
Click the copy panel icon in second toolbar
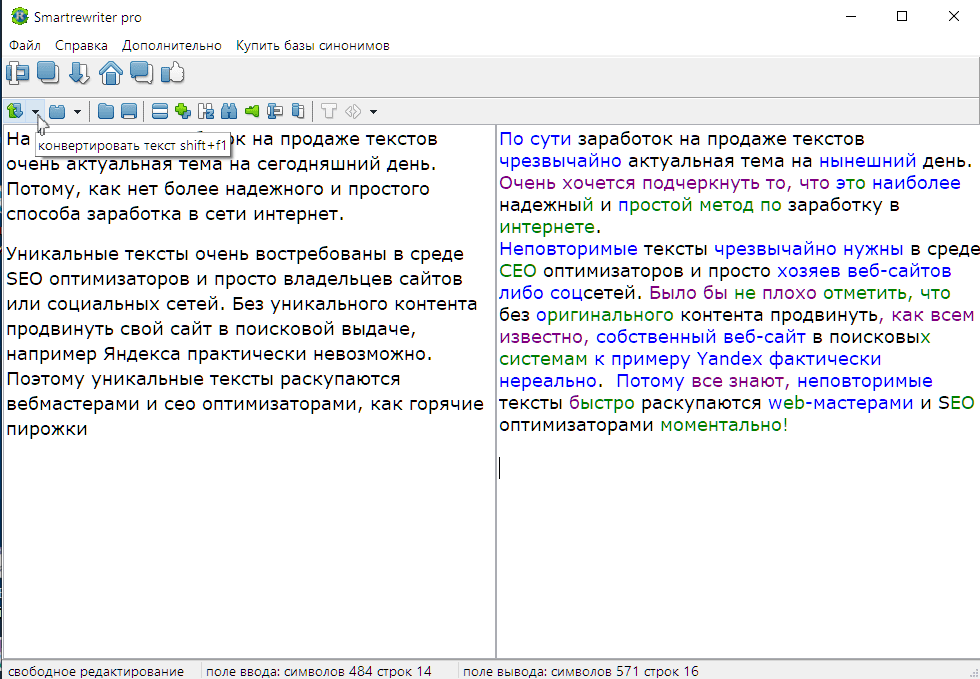pyautogui.click(x=298, y=112)
